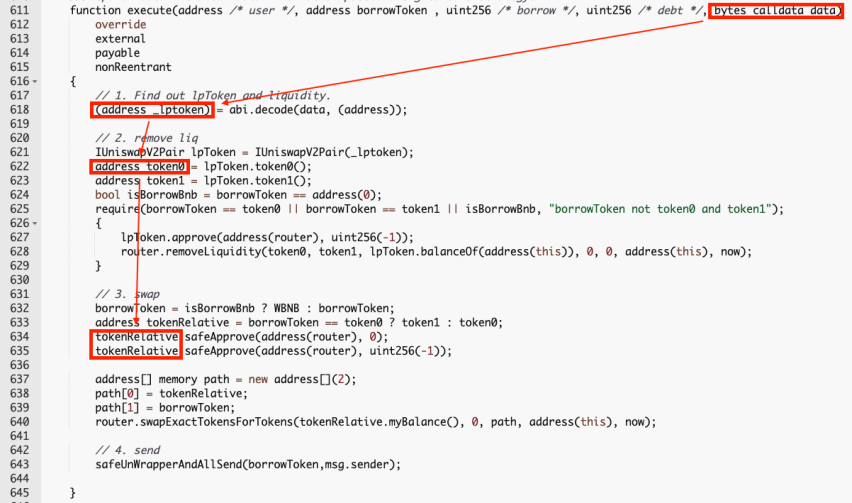Click the '// 3. swap' comment

tap(127, 294)
